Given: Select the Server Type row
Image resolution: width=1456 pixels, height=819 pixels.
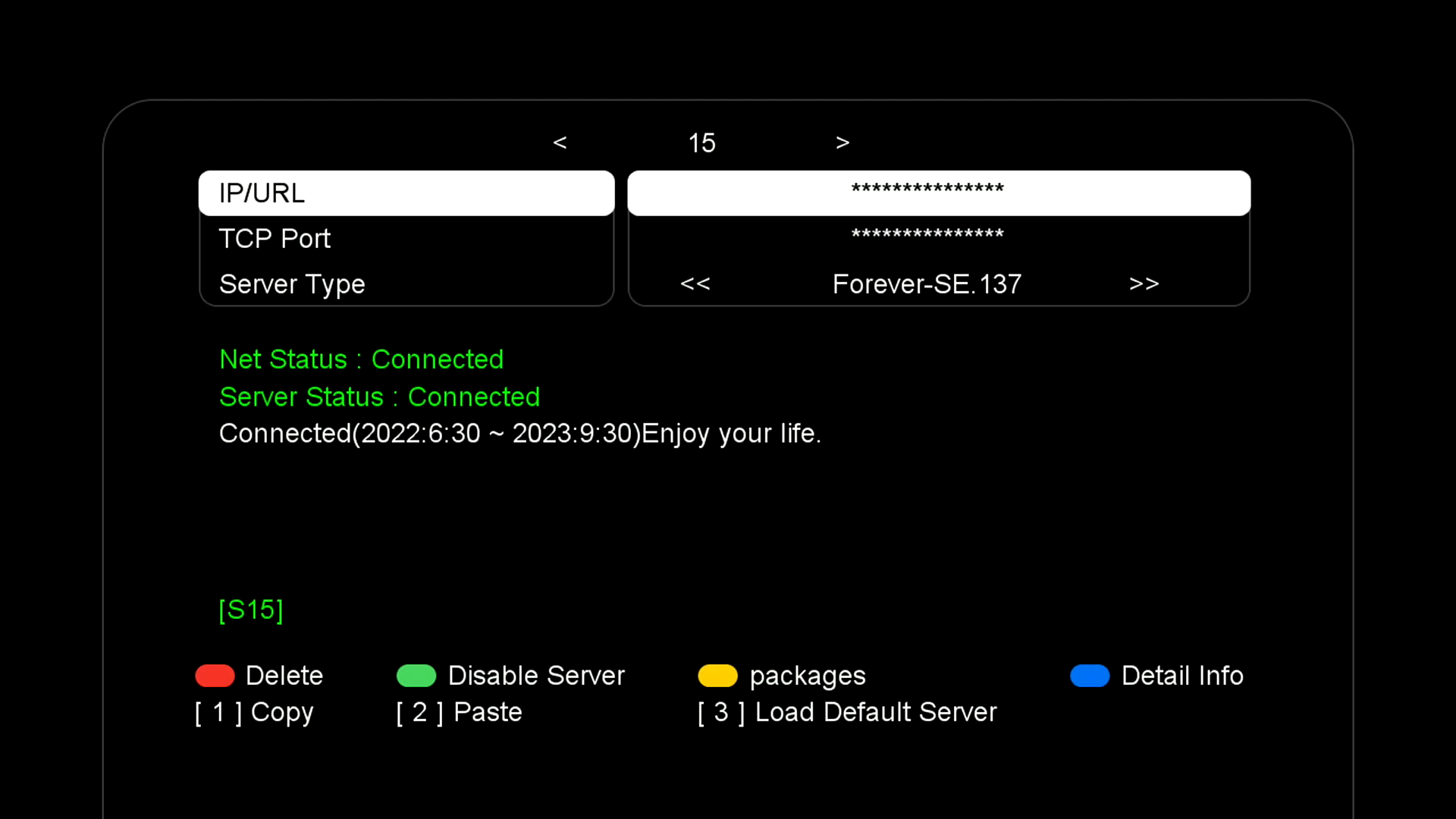Looking at the screenshot, I should click(x=406, y=284).
